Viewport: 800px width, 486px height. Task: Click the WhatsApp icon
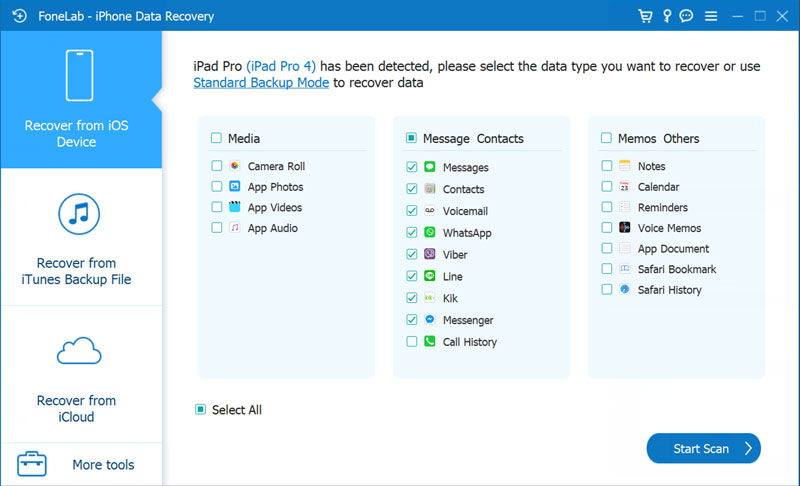coord(430,232)
